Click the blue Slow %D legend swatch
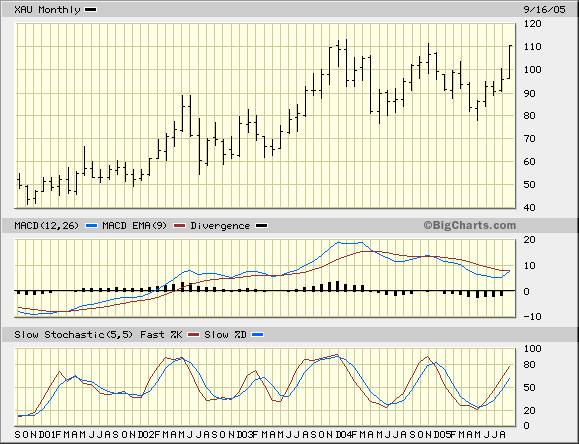579x444 pixels. tap(257, 335)
